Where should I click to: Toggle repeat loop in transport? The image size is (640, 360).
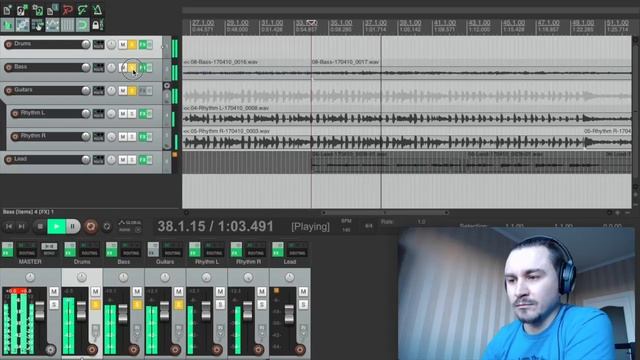(107, 227)
